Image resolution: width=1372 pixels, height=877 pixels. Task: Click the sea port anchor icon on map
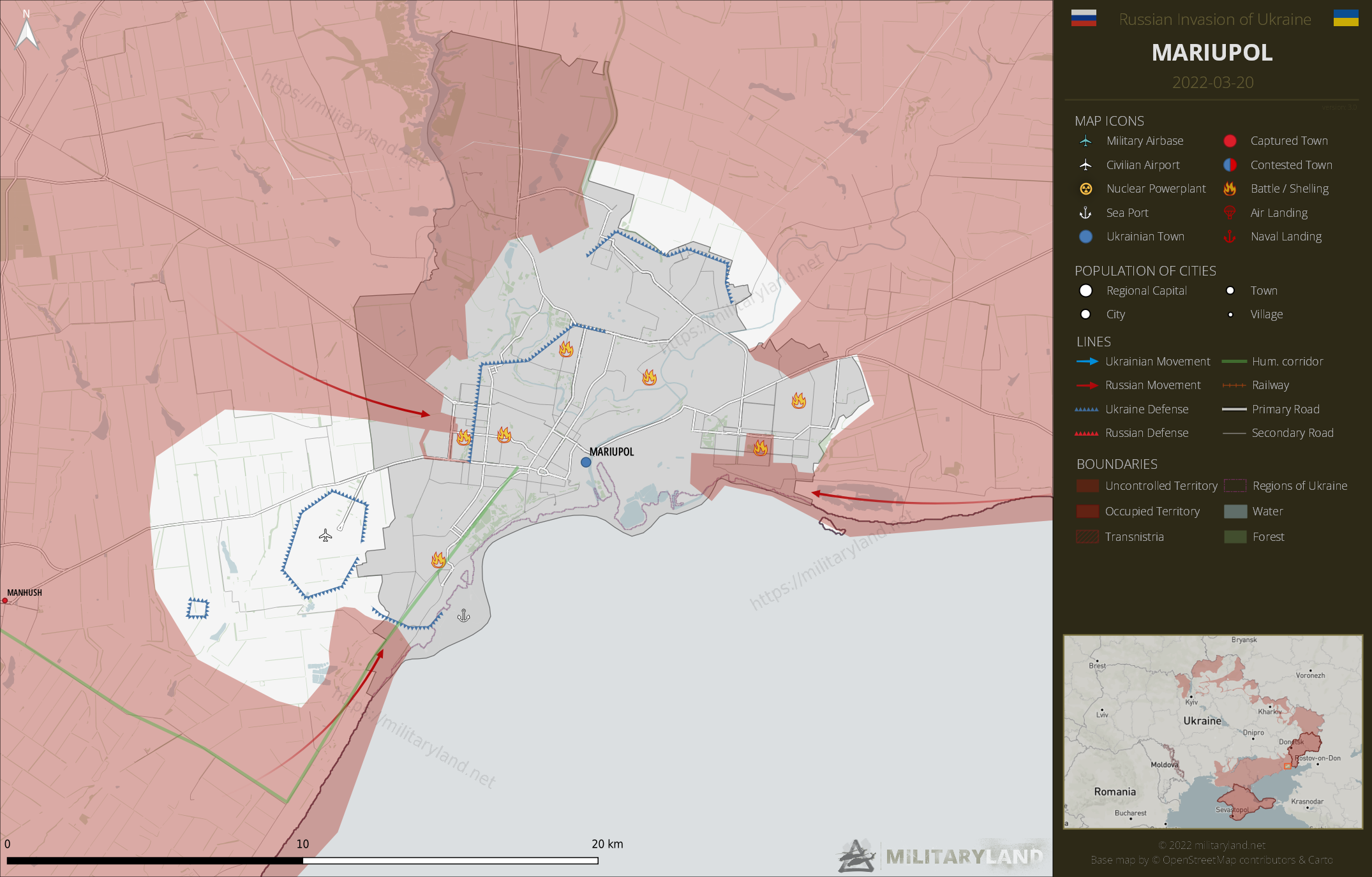(464, 615)
